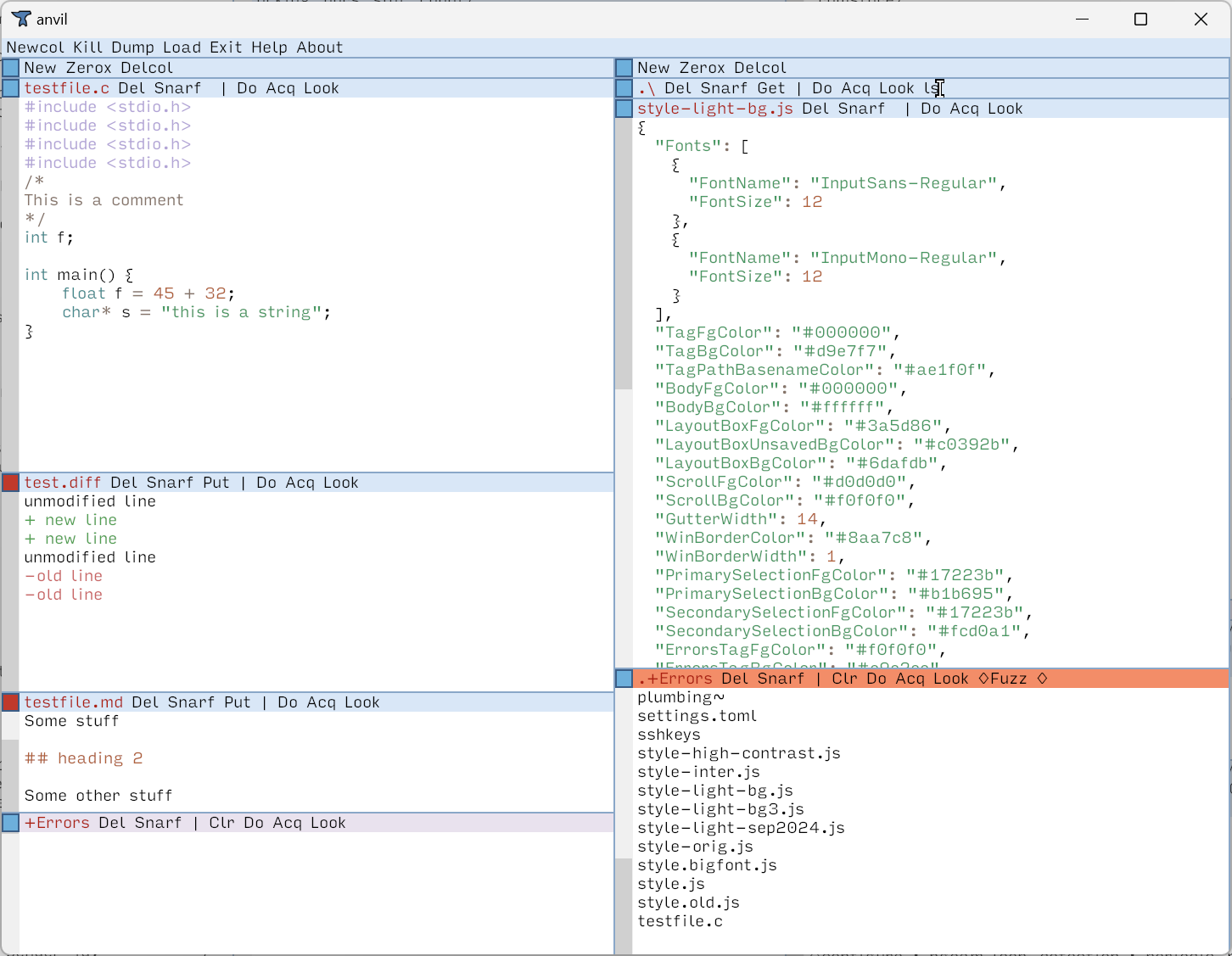Click Kill in the top tag
This screenshot has height=956, width=1232.
pyautogui.click(x=88, y=48)
